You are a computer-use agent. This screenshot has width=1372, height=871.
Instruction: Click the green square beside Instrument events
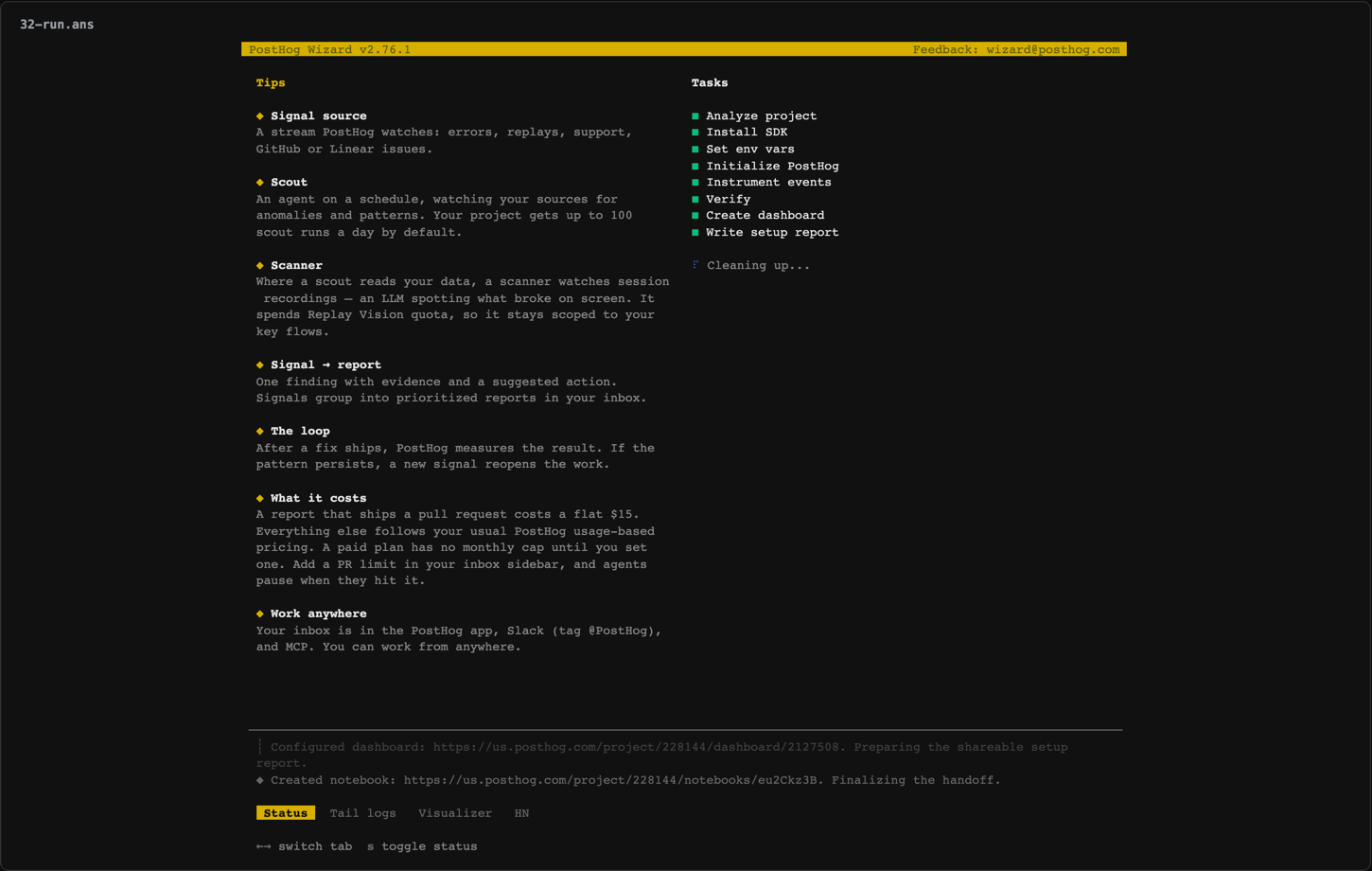[x=695, y=183]
